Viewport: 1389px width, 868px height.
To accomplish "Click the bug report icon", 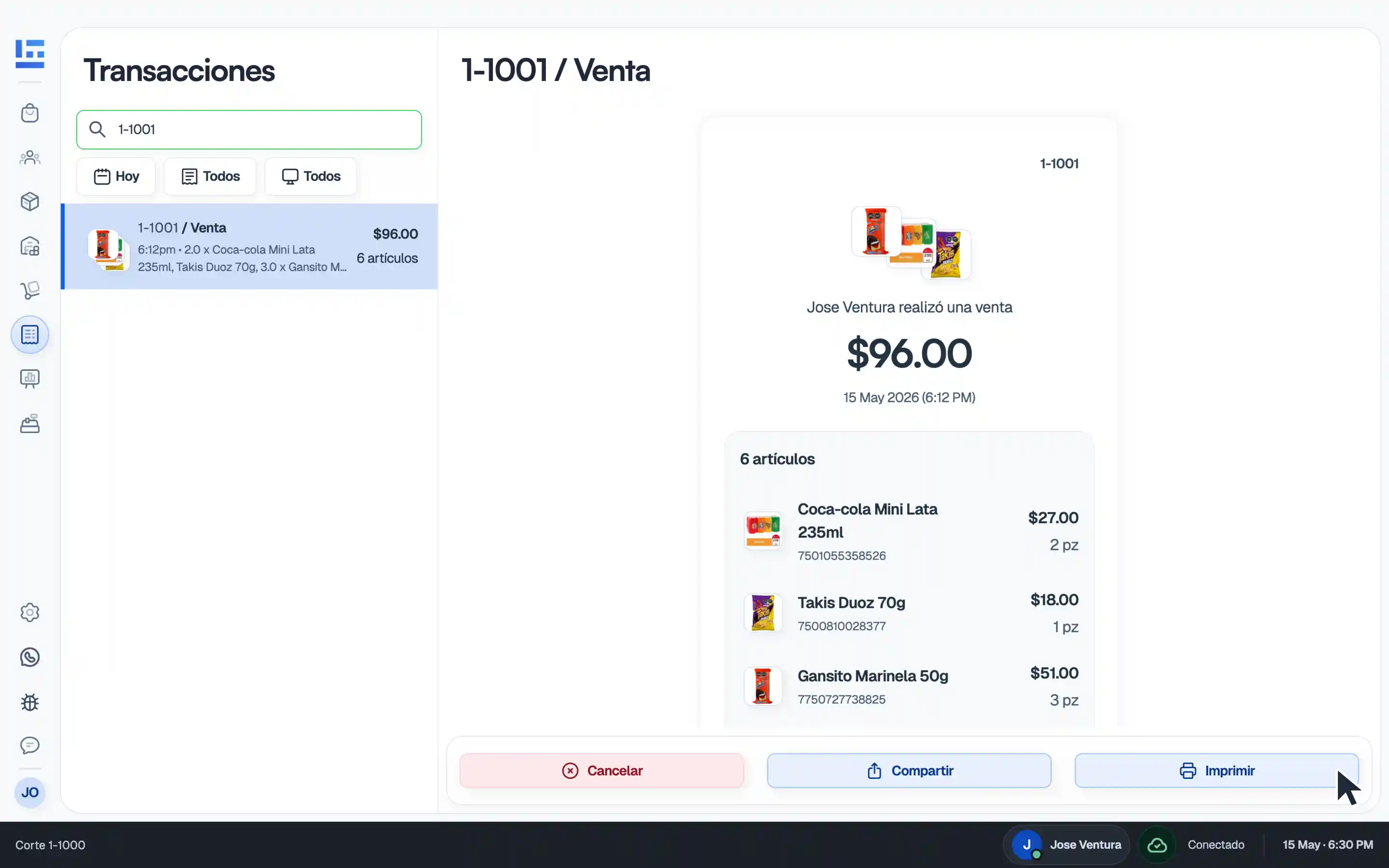I will [30, 702].
